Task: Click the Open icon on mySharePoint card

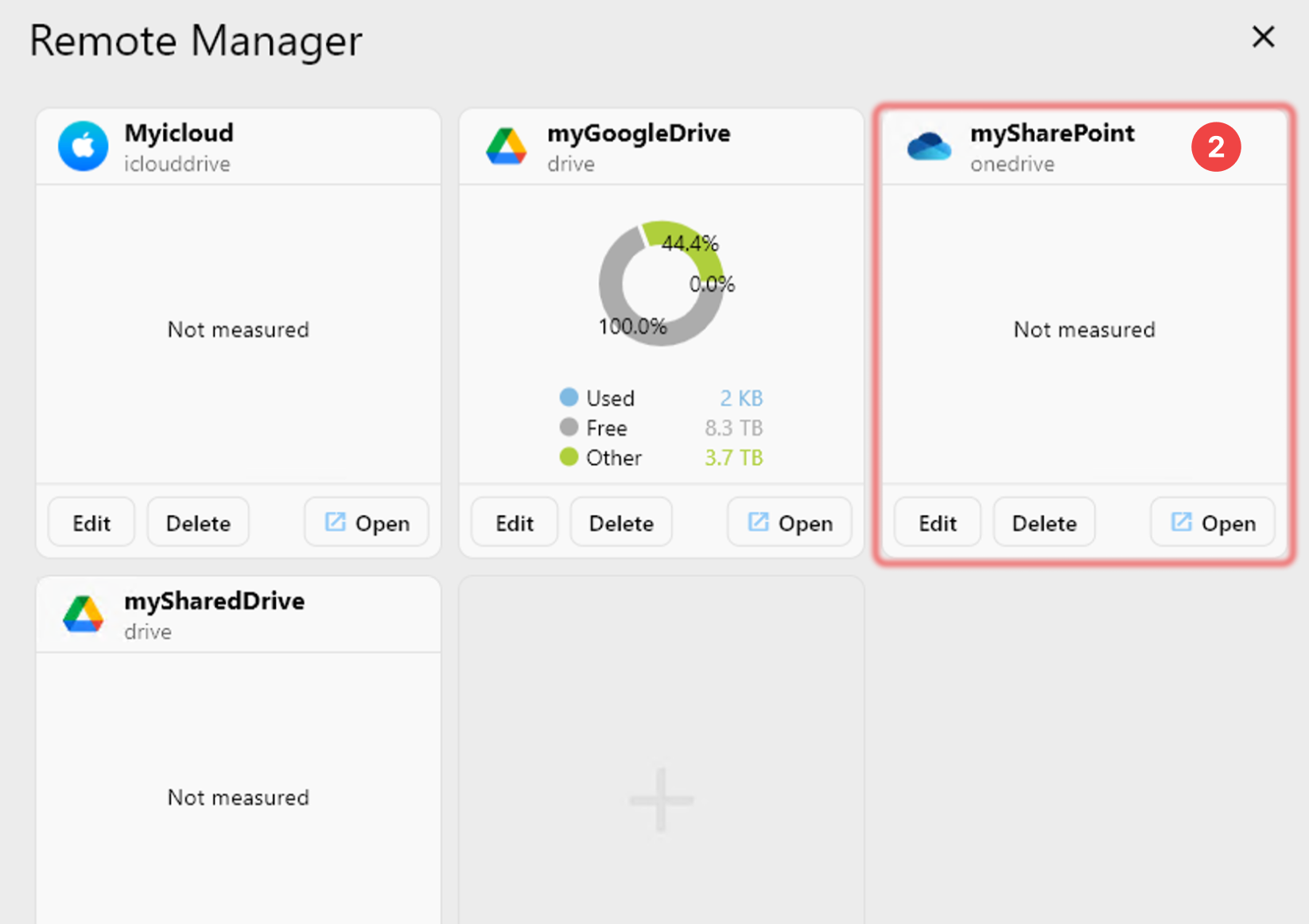Action: pyautogui.click(x=1183, y=522)
